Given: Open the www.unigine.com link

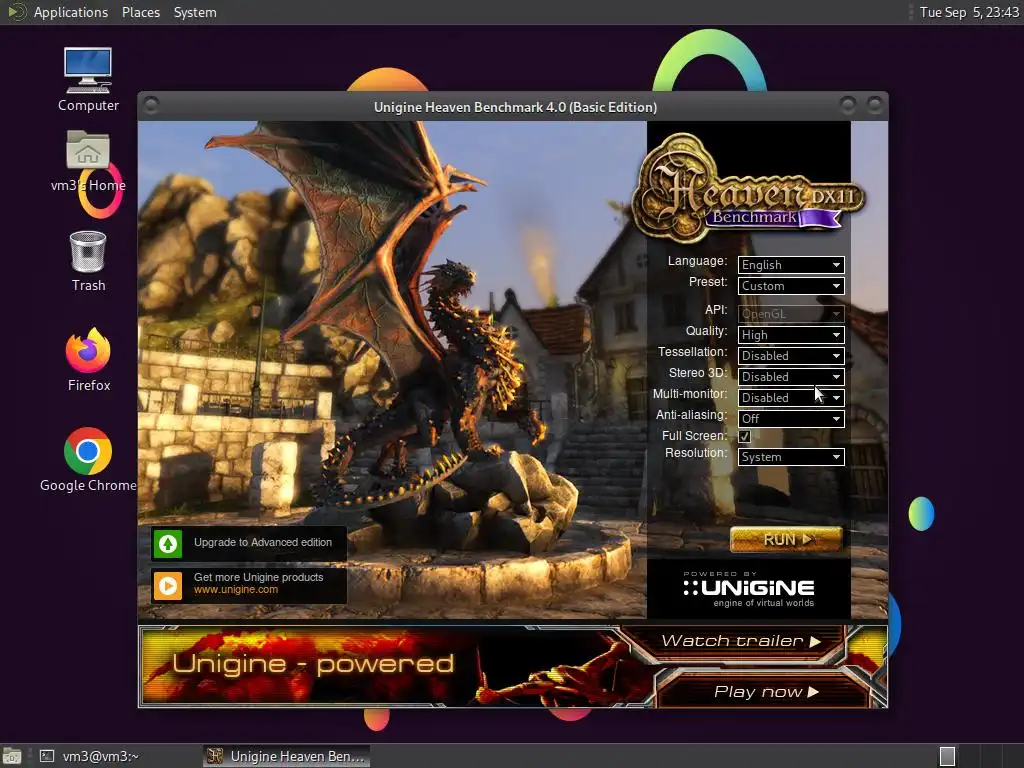Looking at the screenshot, I should pyautogui.click(x=236, y=590).
